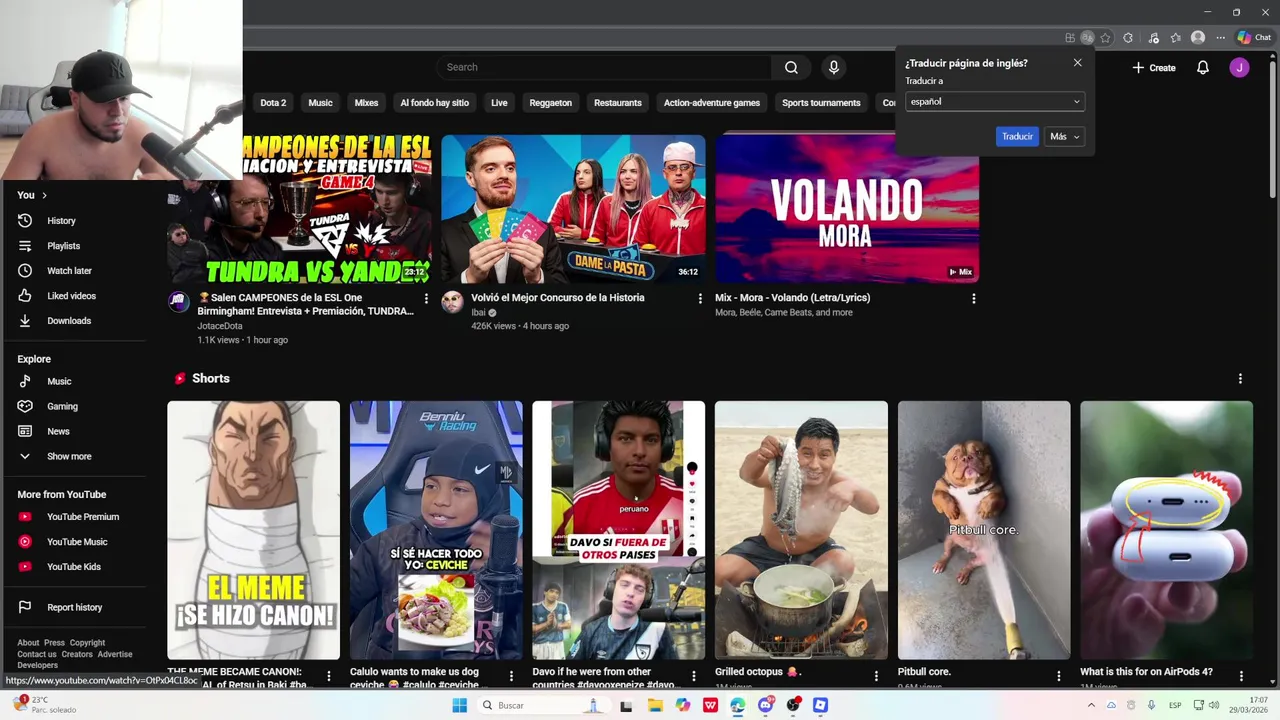Open Dame La Pasta video thumbnail
Viewport: 1280px width, 720px height.
573,208
